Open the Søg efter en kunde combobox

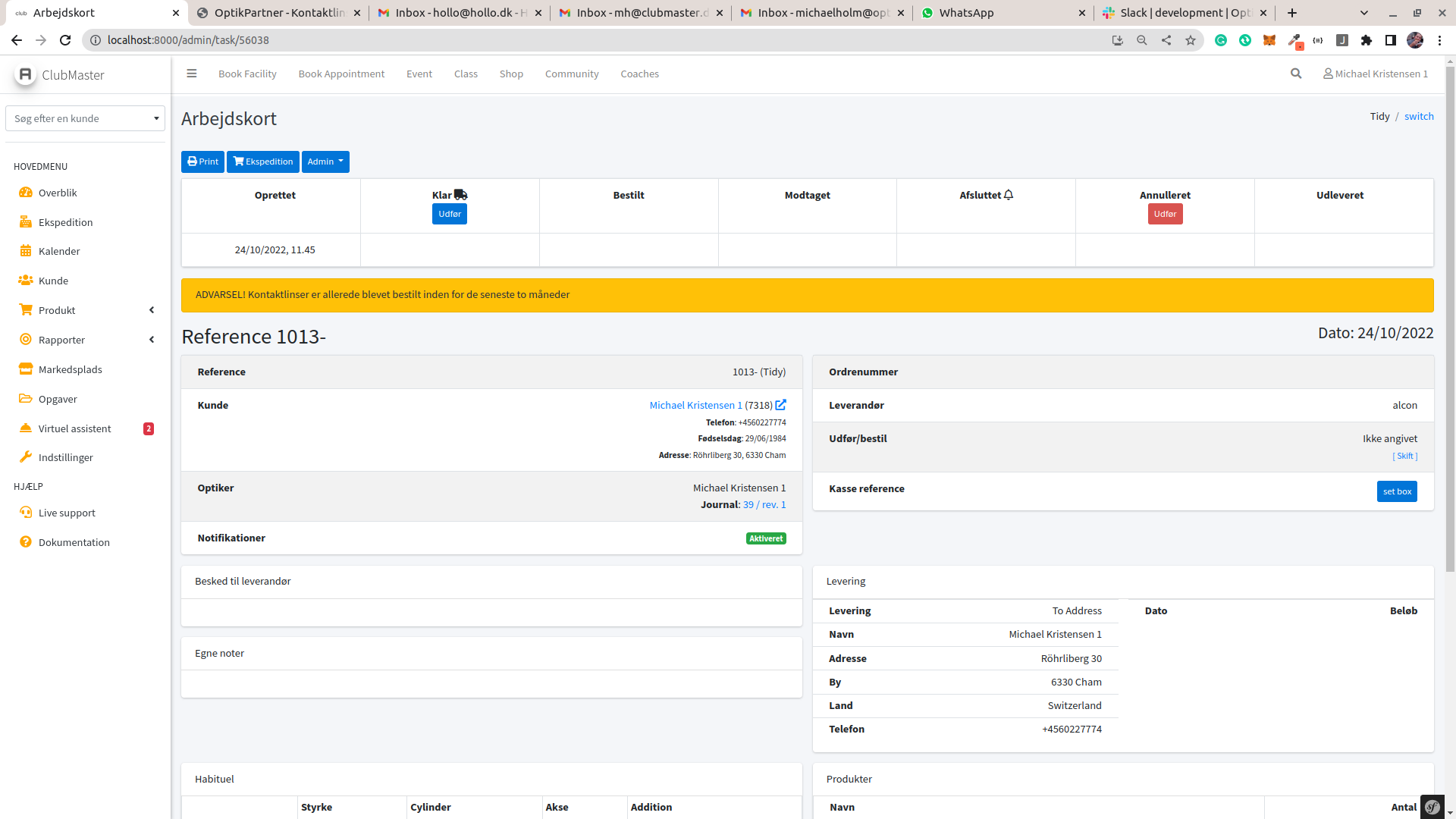[85, 118]
